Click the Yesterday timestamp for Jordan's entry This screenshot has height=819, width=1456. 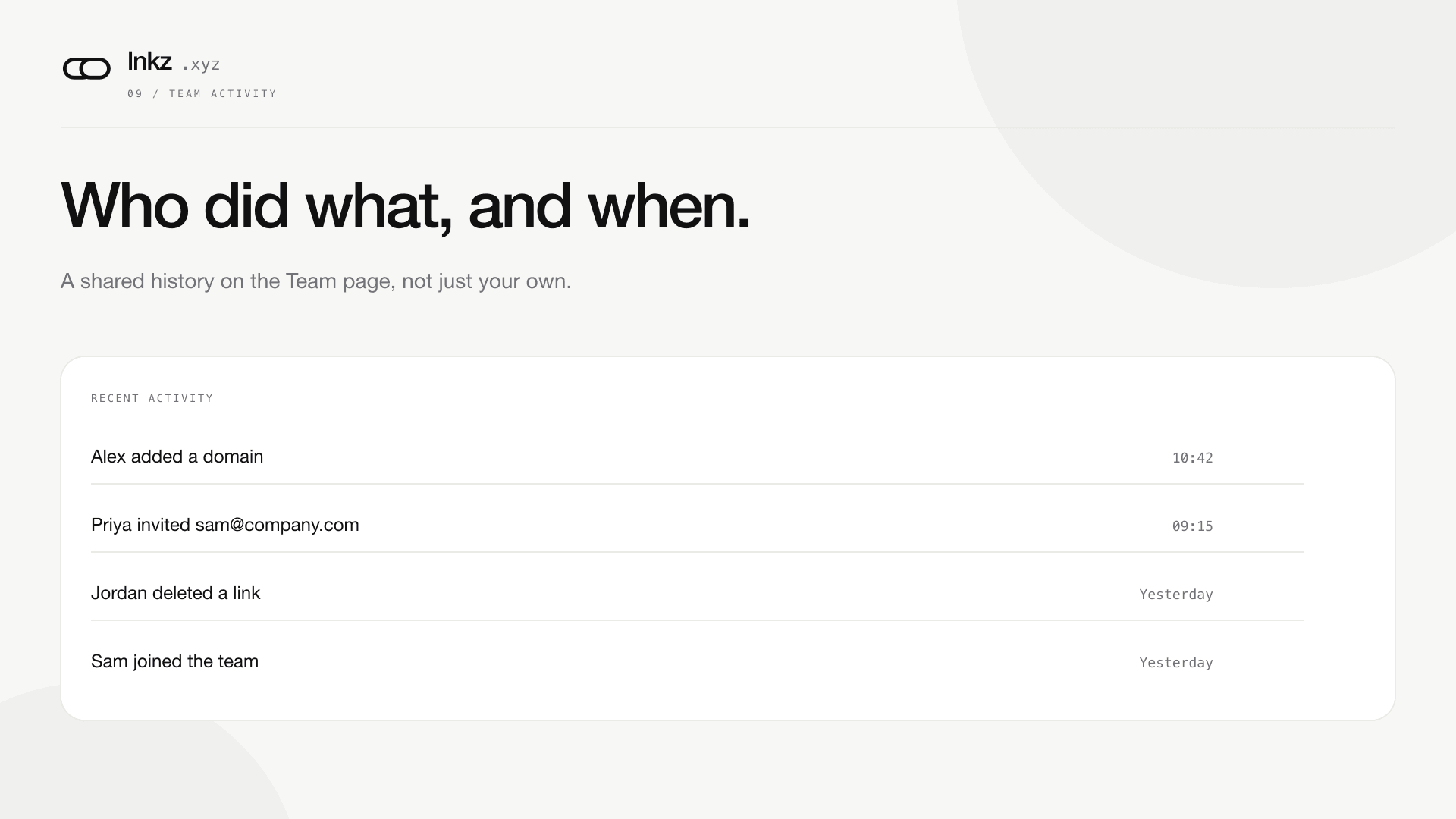coord(1176,595)
